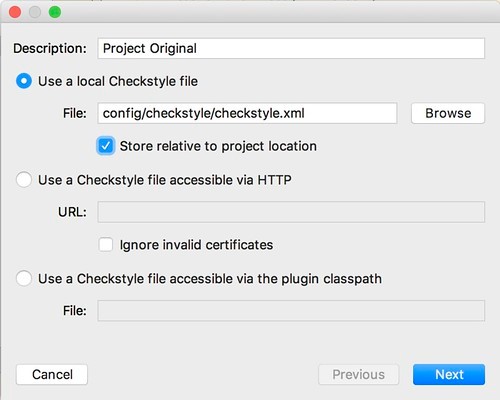The height and width of the screenshot is (400, 500).
Task: Click the "Description:" label
Action: pos(50,49)
